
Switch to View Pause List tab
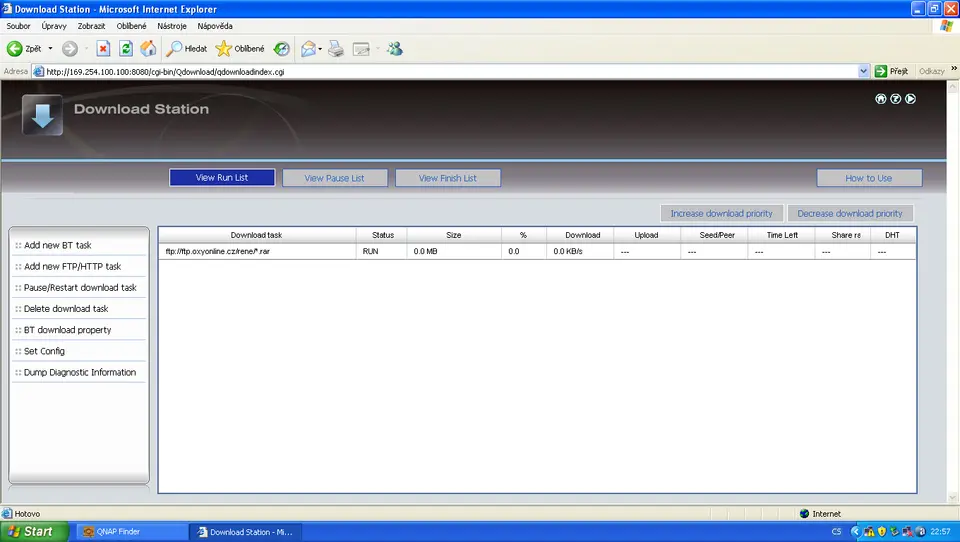pos(334,178)
